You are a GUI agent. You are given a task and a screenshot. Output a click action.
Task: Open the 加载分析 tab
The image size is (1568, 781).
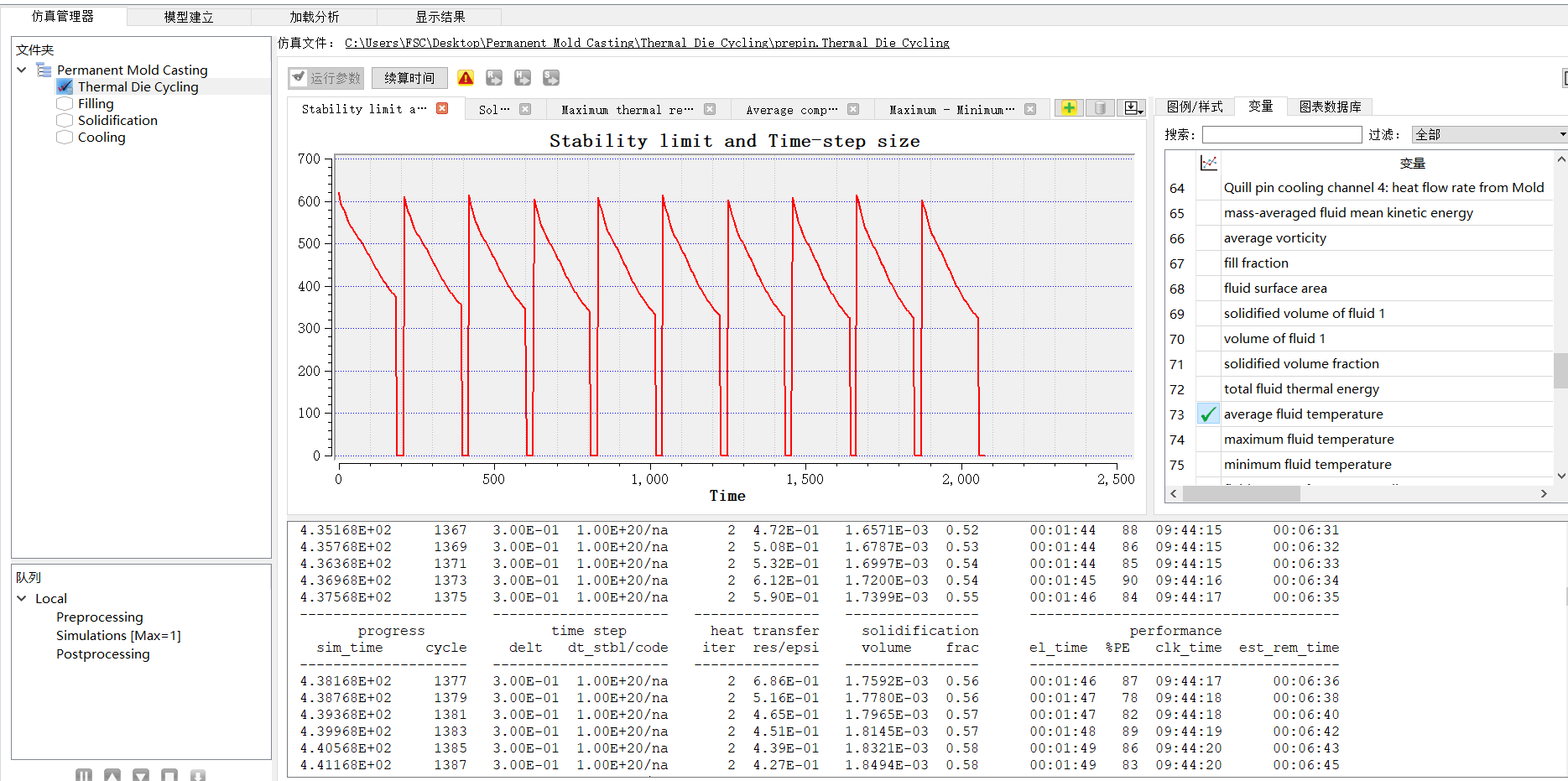(315, 17)
